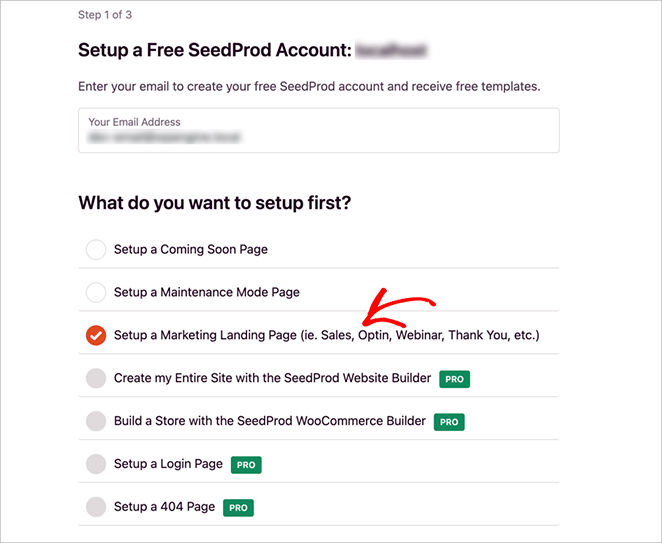Click the "Setup a Coming Soon Page" label
This screenshot has width=662, height=543.
tap(191, 250)
